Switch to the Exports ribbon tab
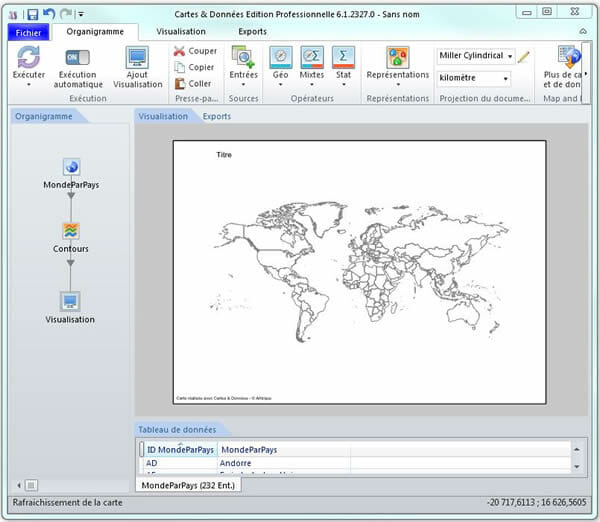600x522 pixels. tap(252, 32)
